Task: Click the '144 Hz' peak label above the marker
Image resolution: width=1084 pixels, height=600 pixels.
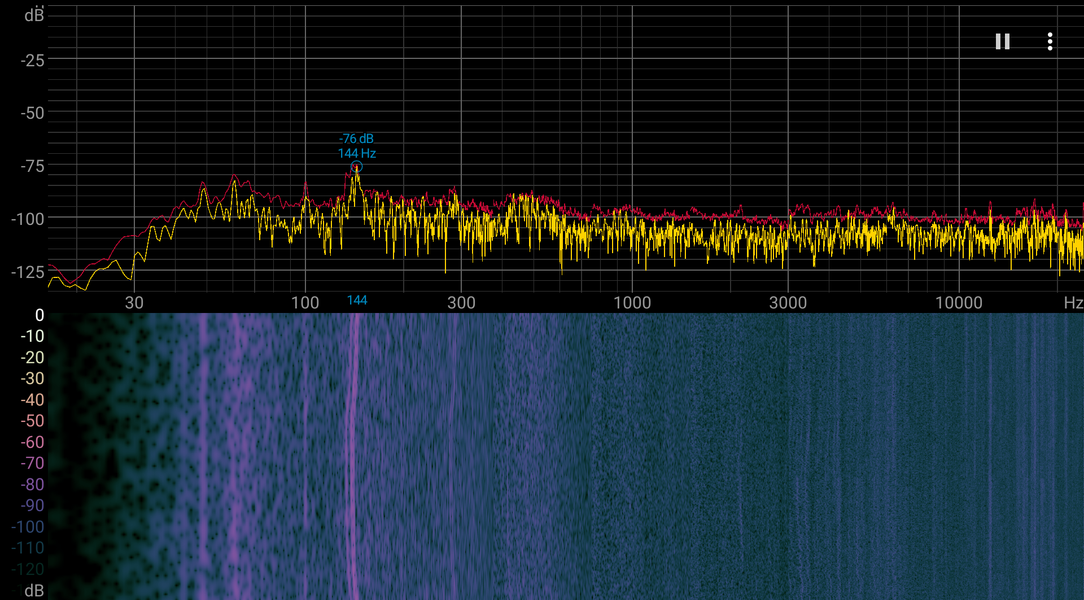Action: click(x=357, y=153)
